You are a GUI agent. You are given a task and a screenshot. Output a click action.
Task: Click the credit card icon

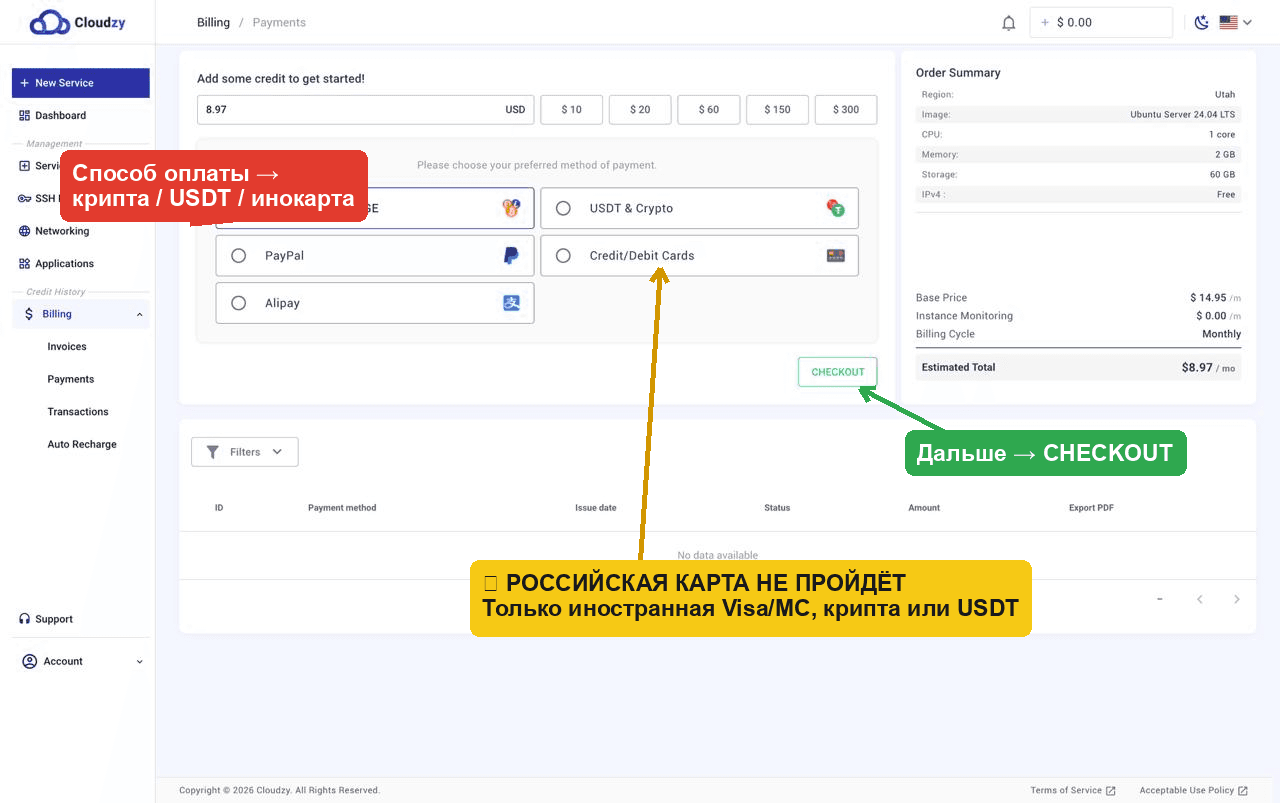836,256
